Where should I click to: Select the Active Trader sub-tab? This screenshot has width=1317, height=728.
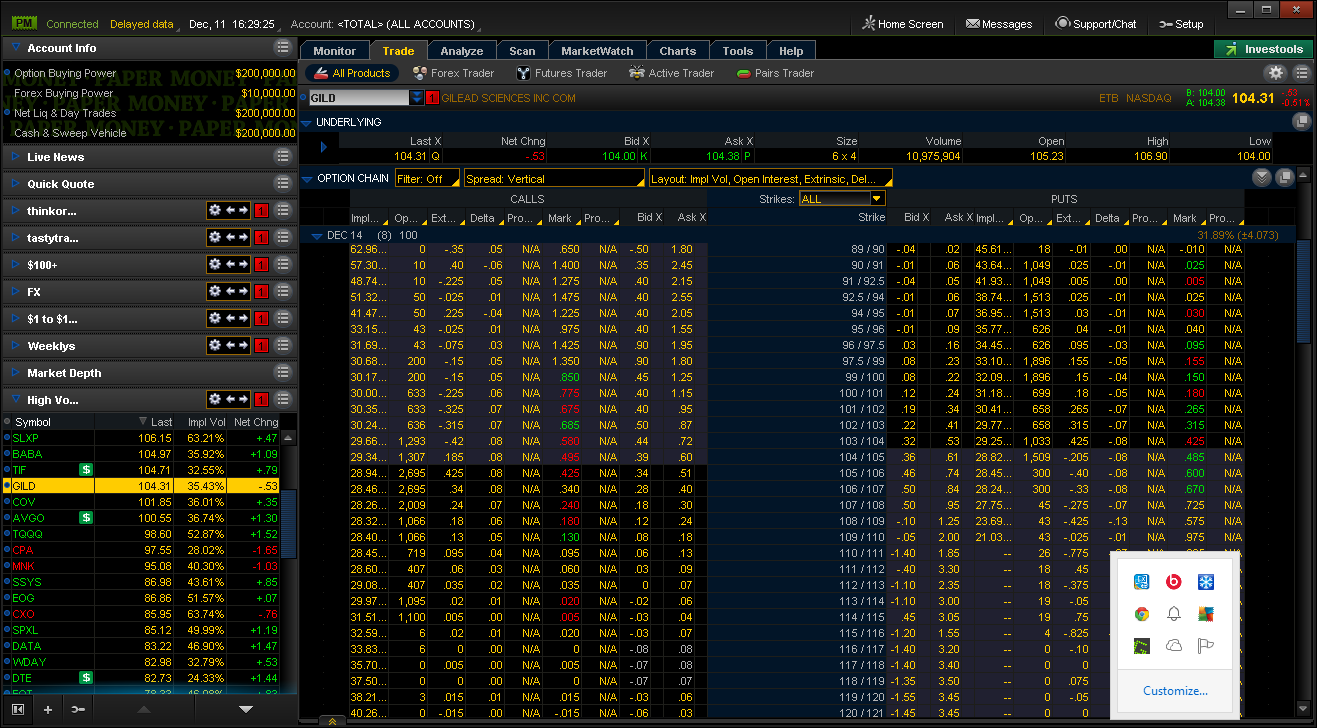pos(672,73)
